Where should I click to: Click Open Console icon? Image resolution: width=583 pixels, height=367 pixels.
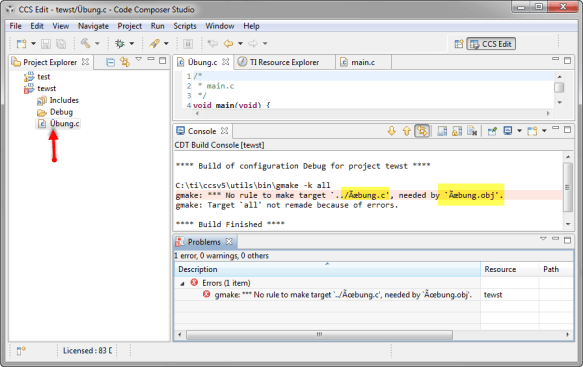[532, 131]
